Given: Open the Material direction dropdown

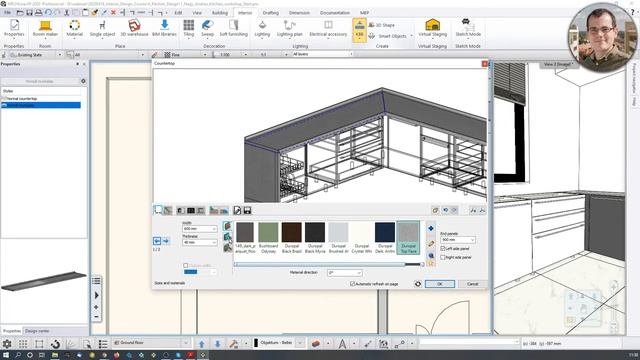Looking at the screenshot, I should [x=344, y=273].
